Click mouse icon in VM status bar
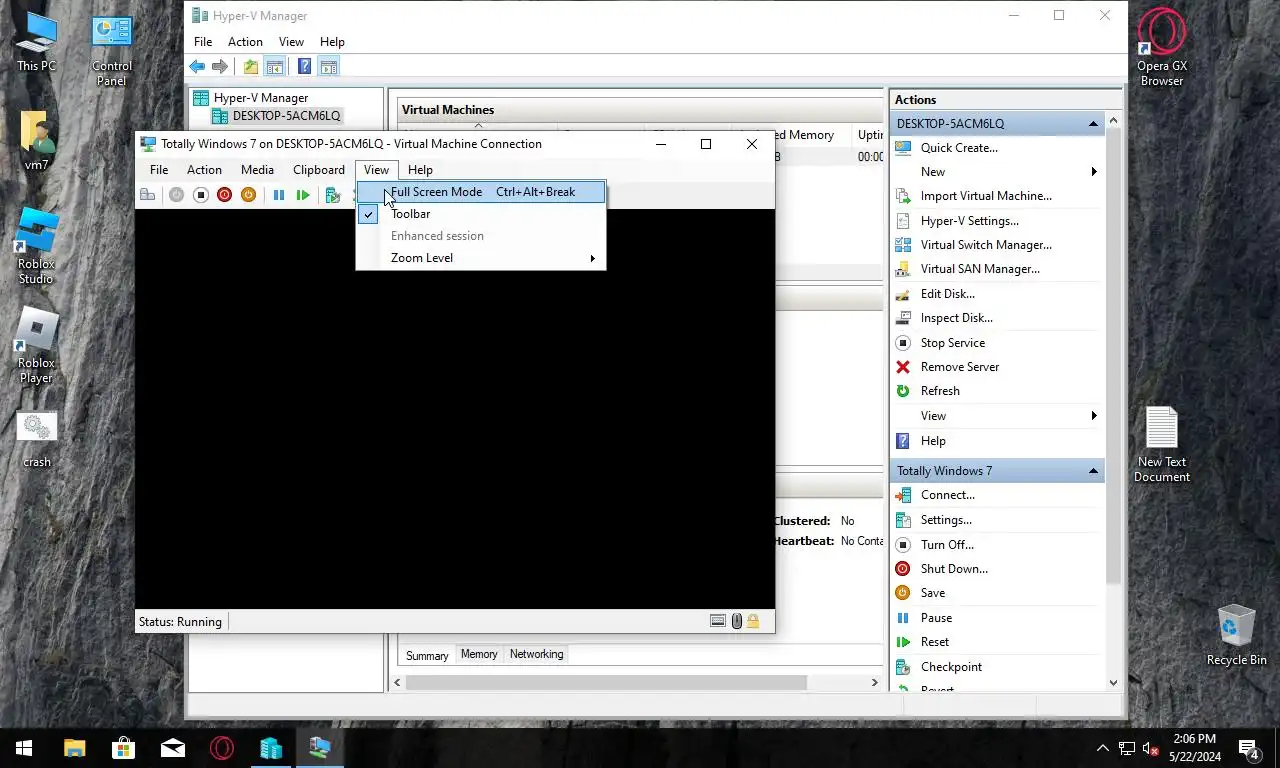Viewport: 1280px width, 768px height. (736, 621)
